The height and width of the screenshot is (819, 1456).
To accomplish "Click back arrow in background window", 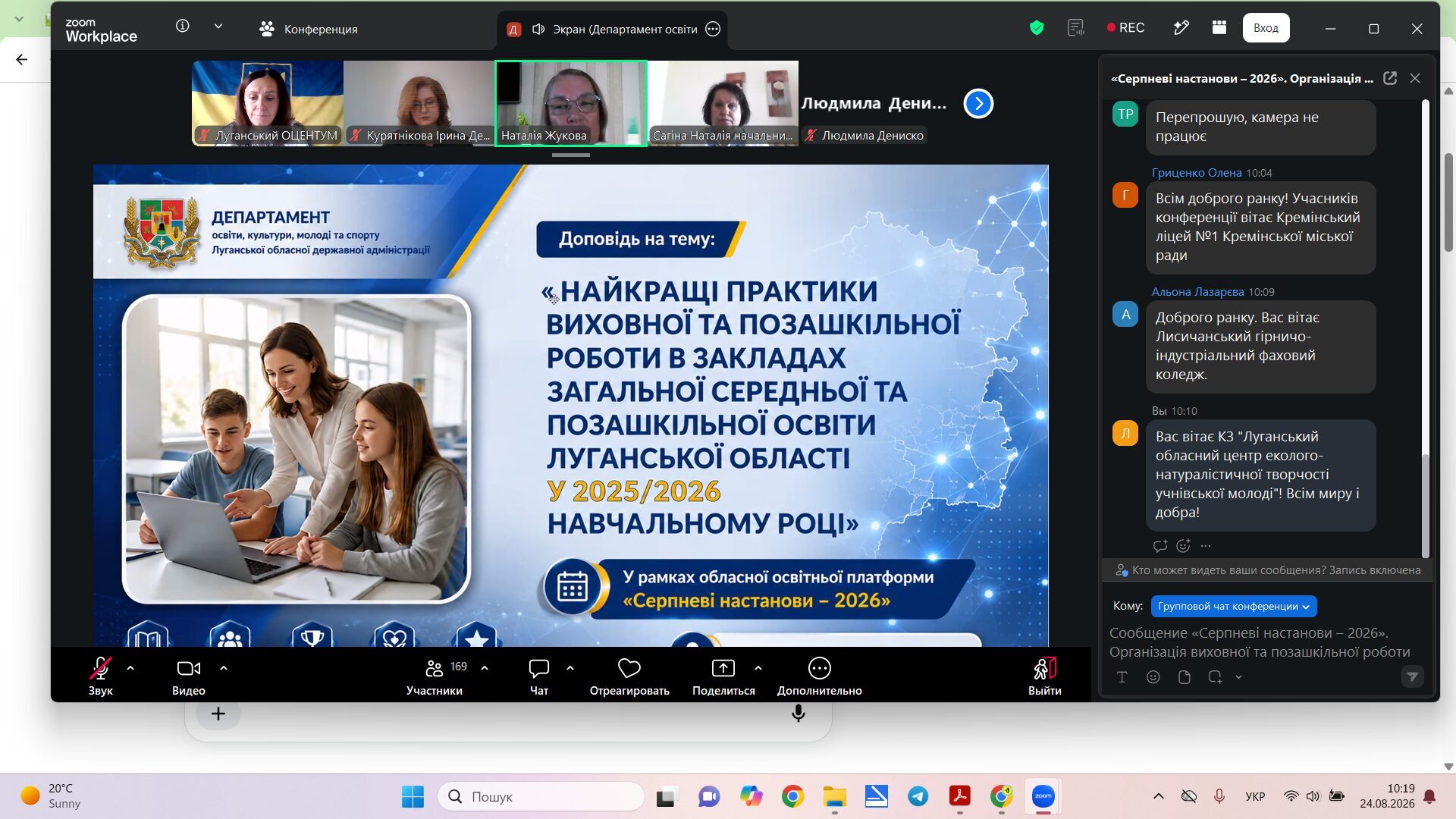I will [21, 59].
